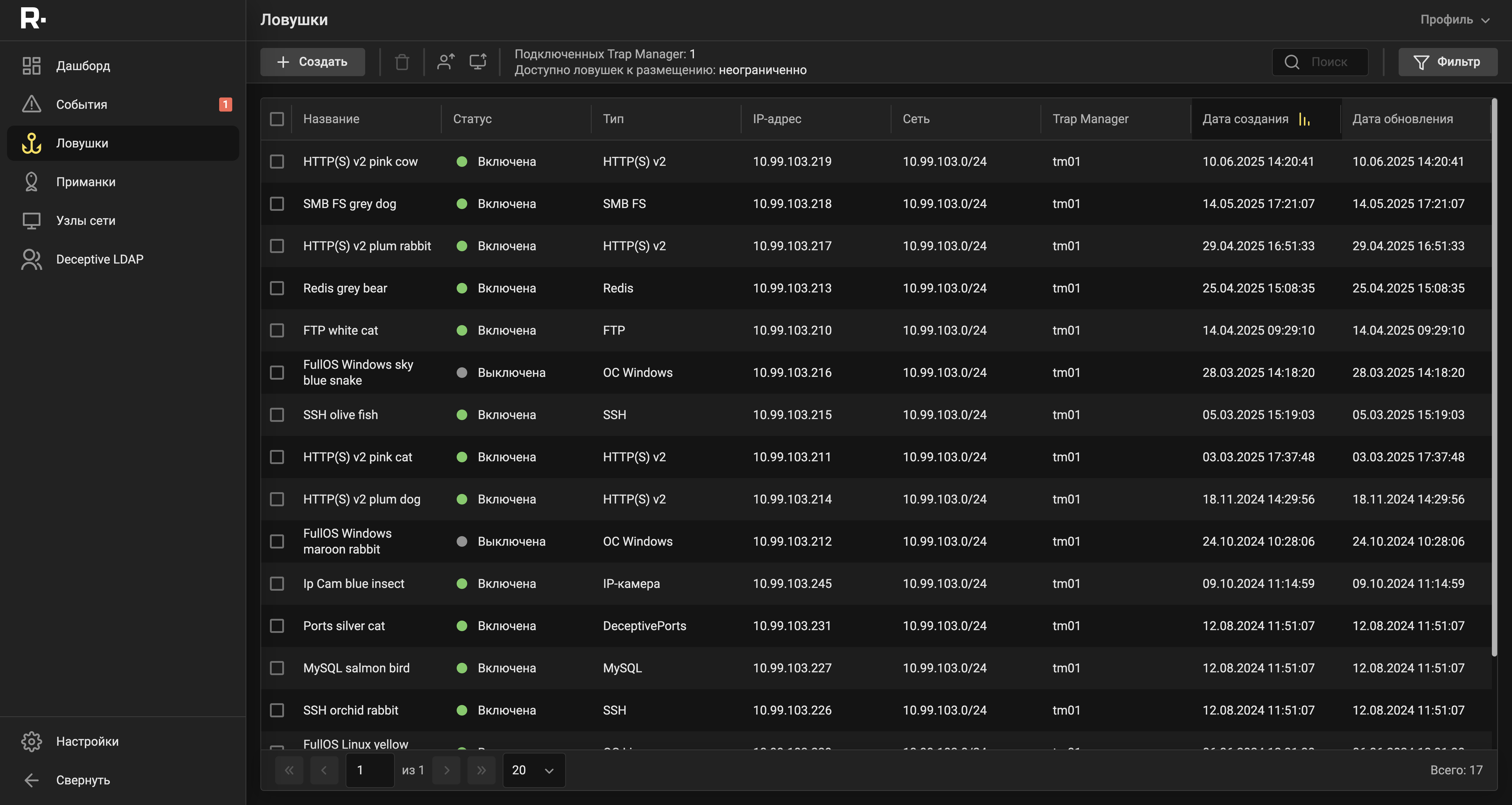Screen dimensions: 1512x805
Task: Select the Redis grey bear row checkbox
Action: pyautogui.click(x=276, y=288)
